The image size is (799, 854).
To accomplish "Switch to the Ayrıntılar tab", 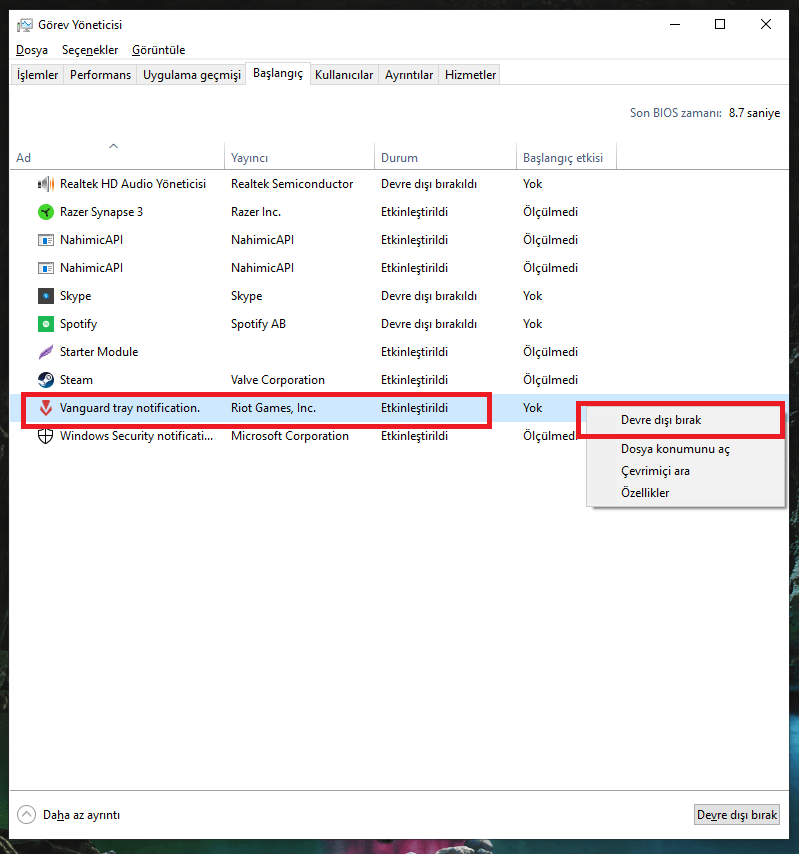I will coord(408,75).
